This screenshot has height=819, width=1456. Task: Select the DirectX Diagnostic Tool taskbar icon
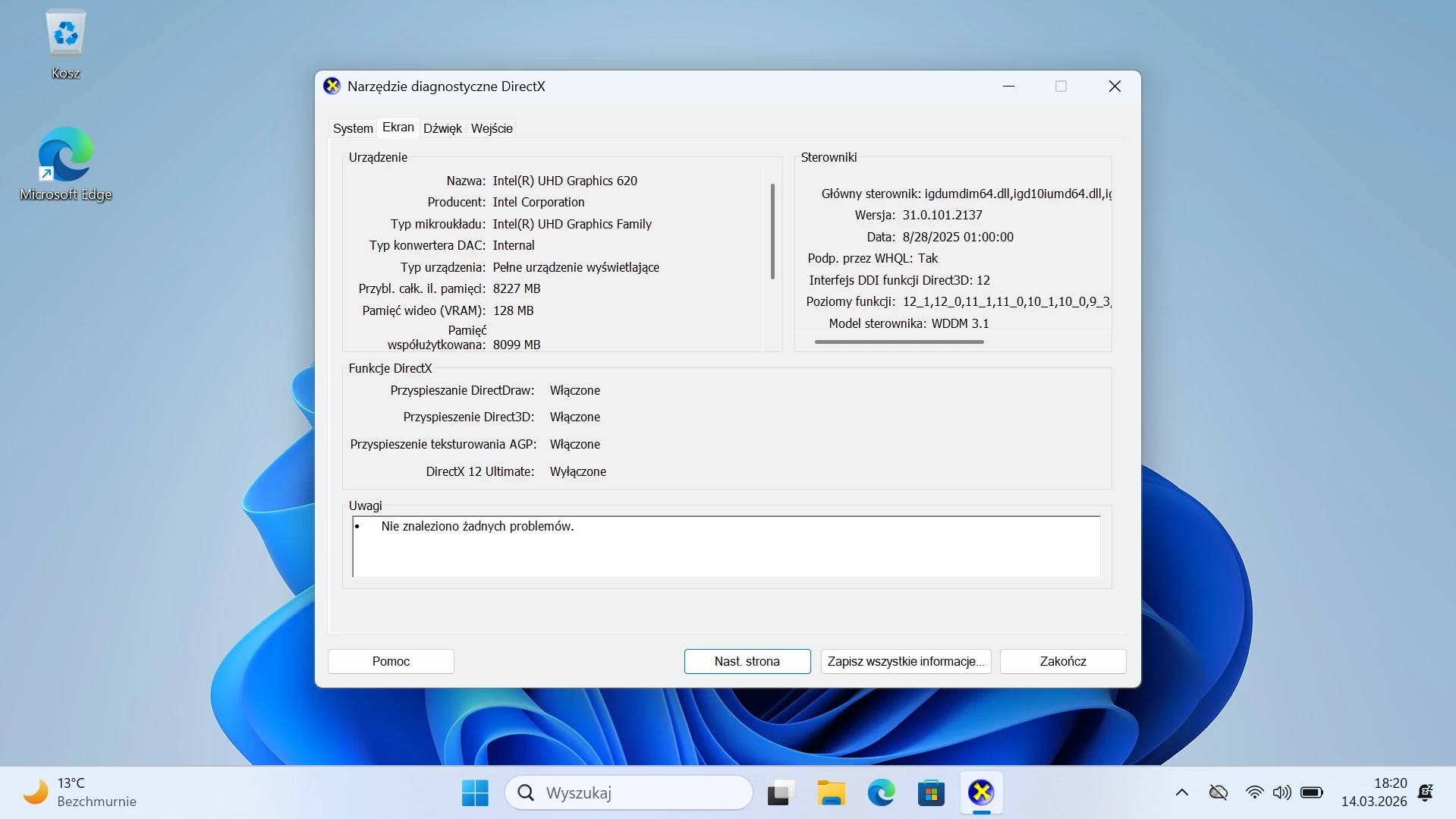(x=981, y=792)
